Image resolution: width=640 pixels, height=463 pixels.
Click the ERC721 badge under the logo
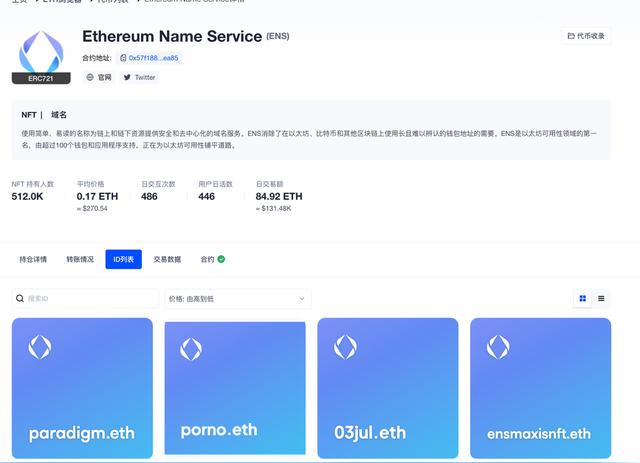coord(41,78)
